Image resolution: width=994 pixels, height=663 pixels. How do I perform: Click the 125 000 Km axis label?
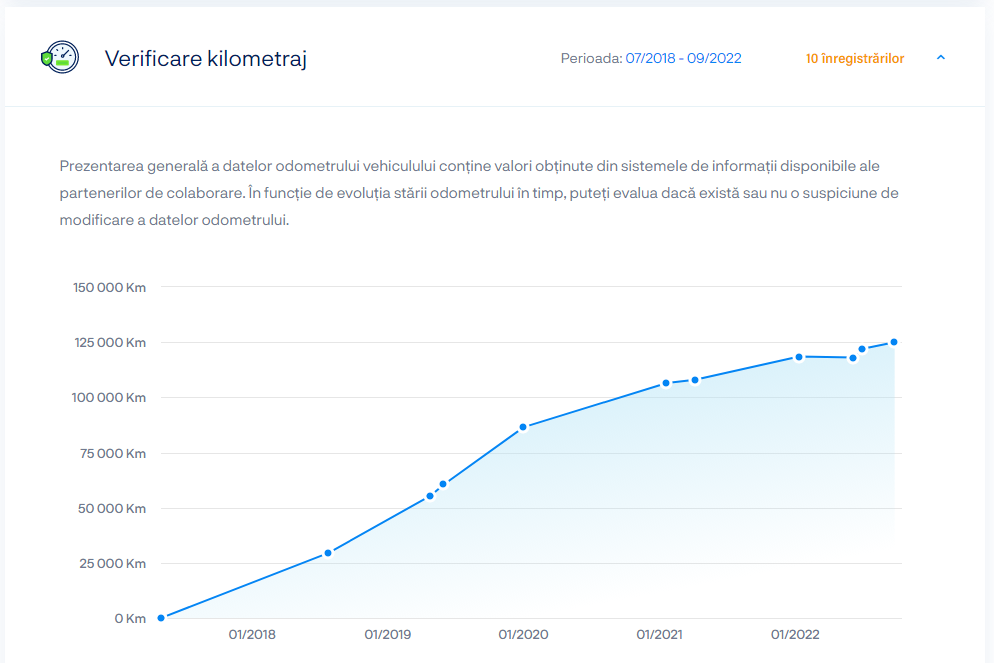tap(110, 343)
